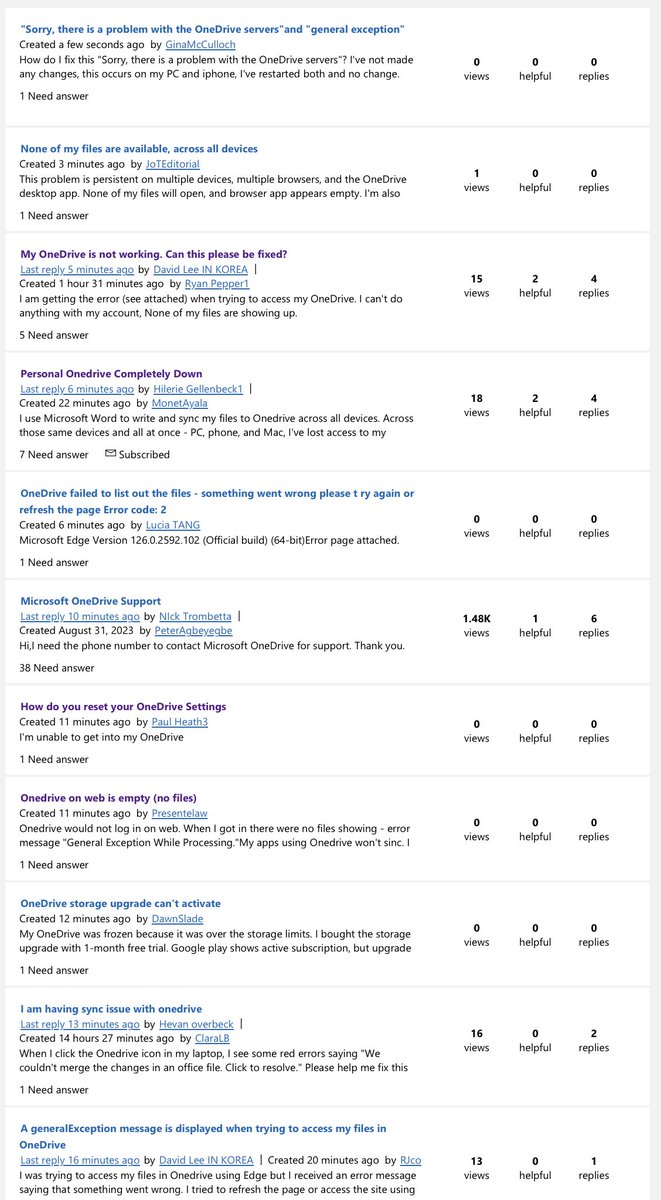
Task: Open "Microsoft OneDrive Support" thread
Action: pyautogui.click(x=91, y=601)
